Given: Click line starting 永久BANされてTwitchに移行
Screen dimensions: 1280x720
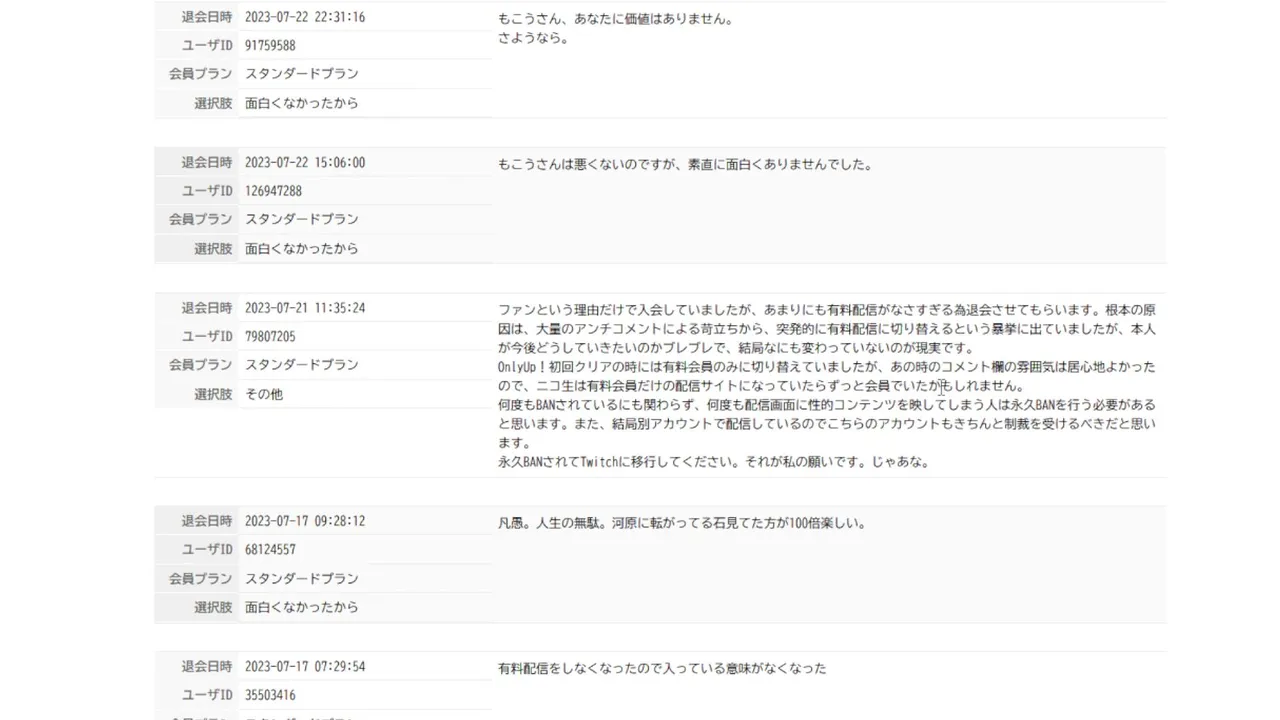Looking at the screenshot, I should point(714,462).
